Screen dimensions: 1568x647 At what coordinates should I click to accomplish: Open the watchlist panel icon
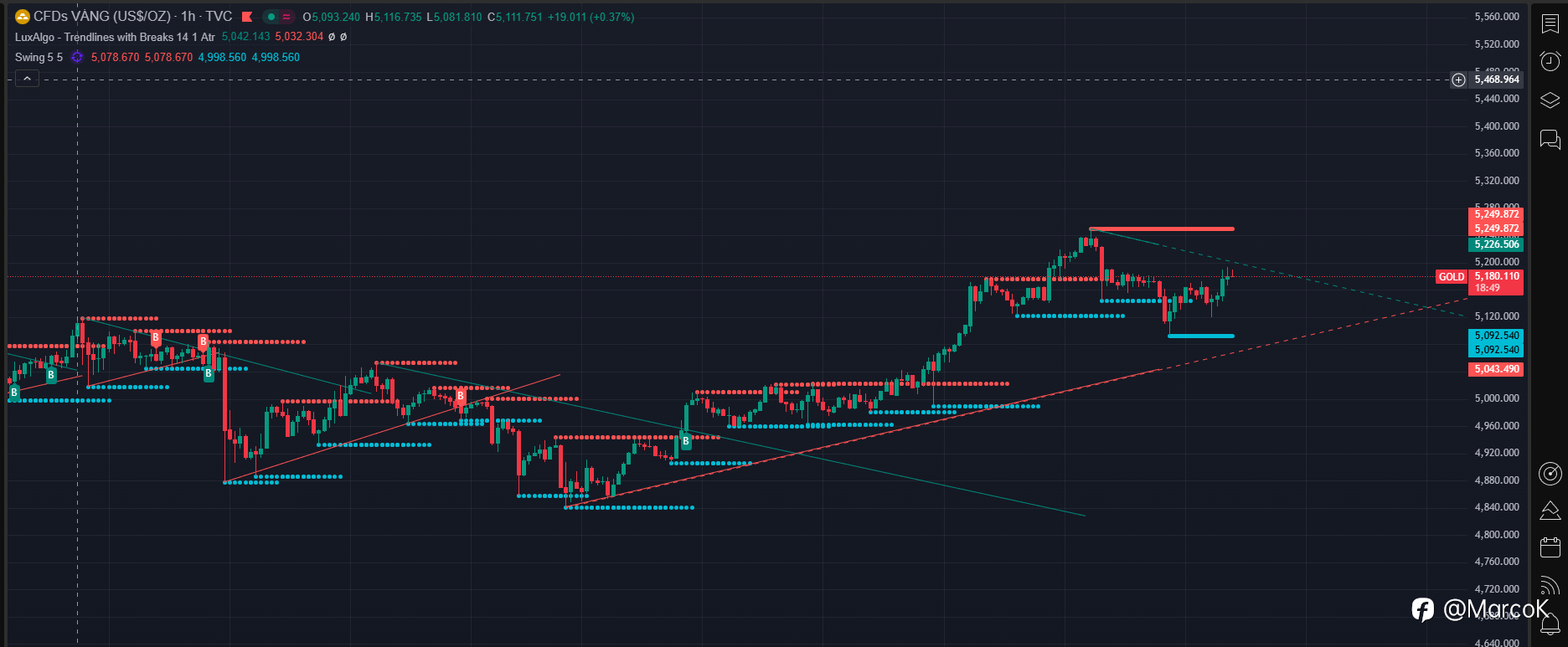pos(1550,23)
